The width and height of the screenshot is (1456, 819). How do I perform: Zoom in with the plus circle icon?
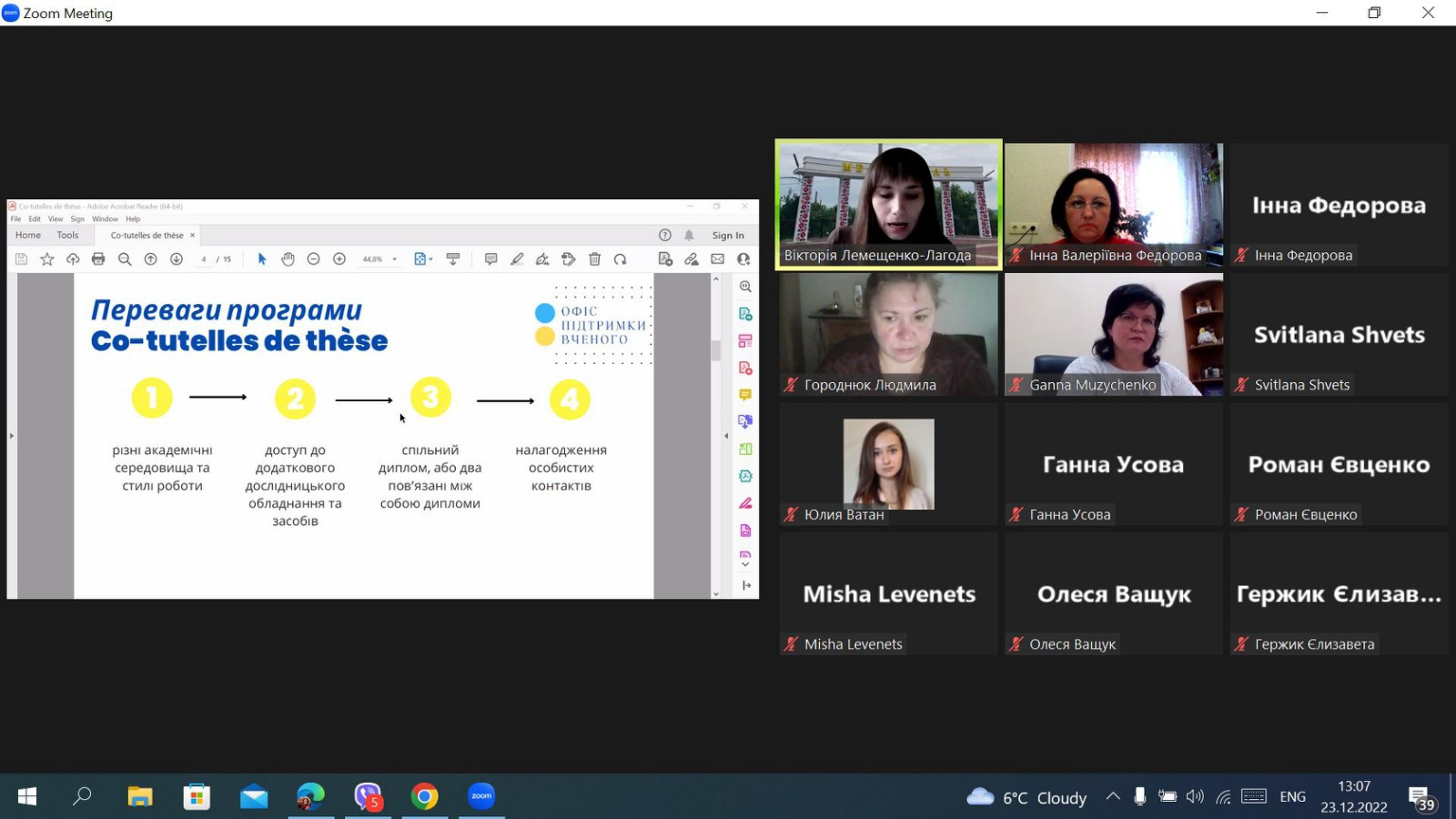[339, 259]
